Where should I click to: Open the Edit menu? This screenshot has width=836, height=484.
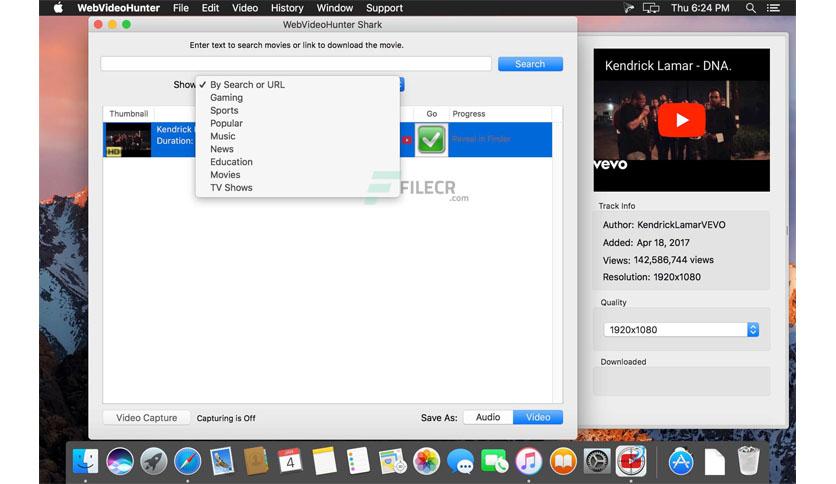[x=210, y=8]
